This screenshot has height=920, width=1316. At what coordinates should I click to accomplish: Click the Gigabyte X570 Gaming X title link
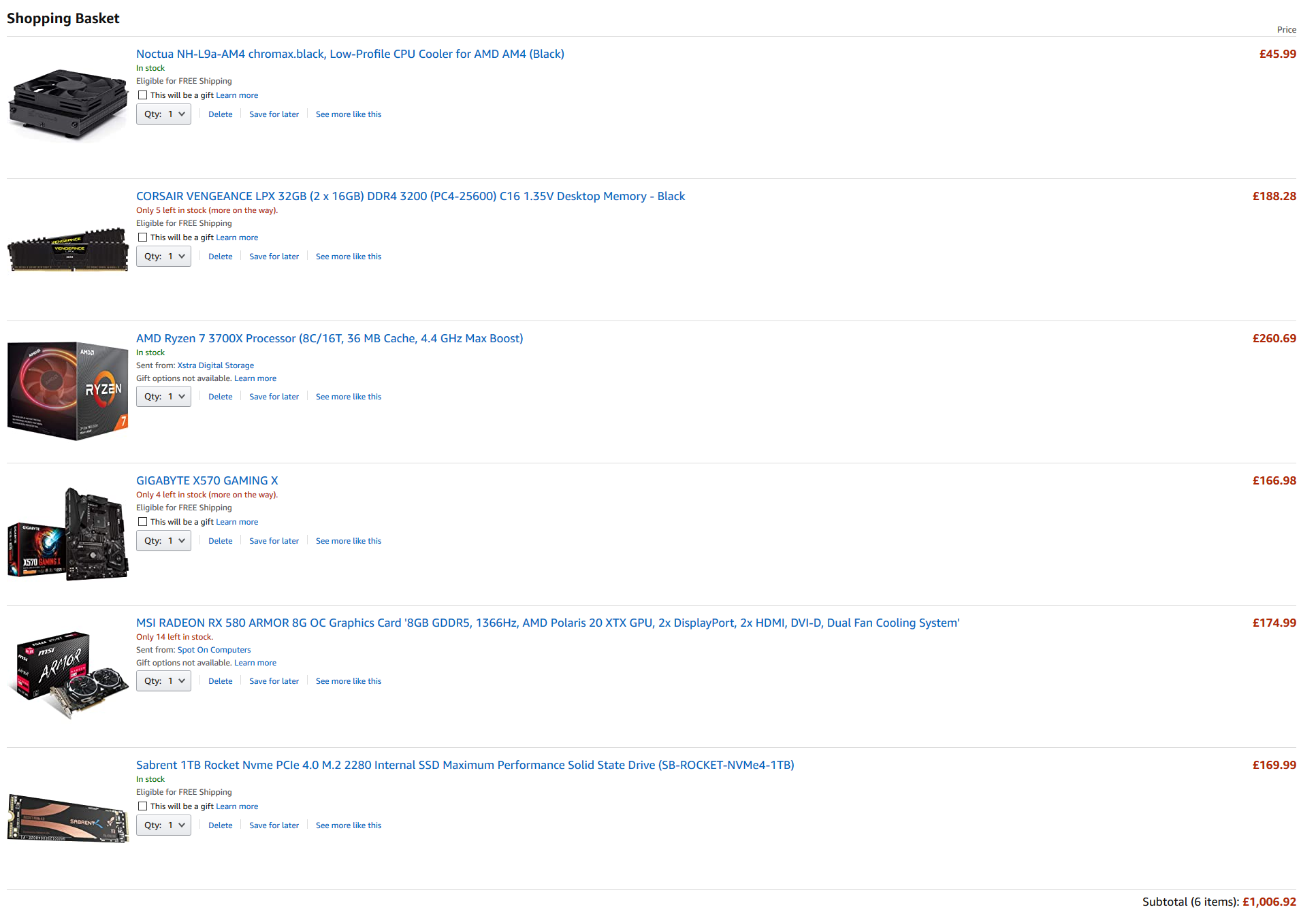[x=207, y=480]
